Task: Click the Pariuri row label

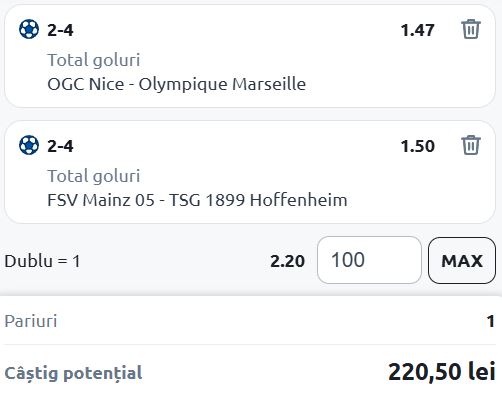Action: click(31, 321)
